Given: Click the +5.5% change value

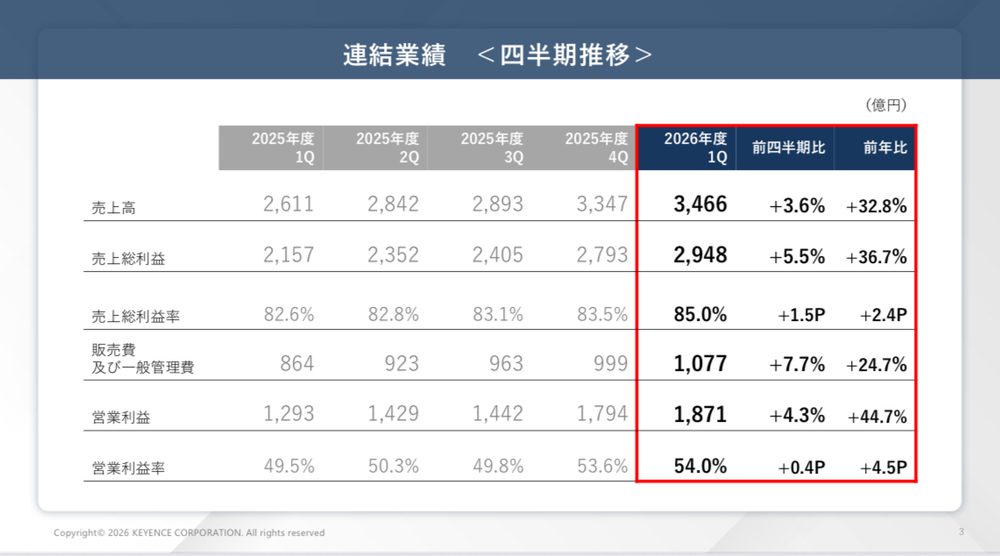Looking at the screenshot, I should [797, 257].
